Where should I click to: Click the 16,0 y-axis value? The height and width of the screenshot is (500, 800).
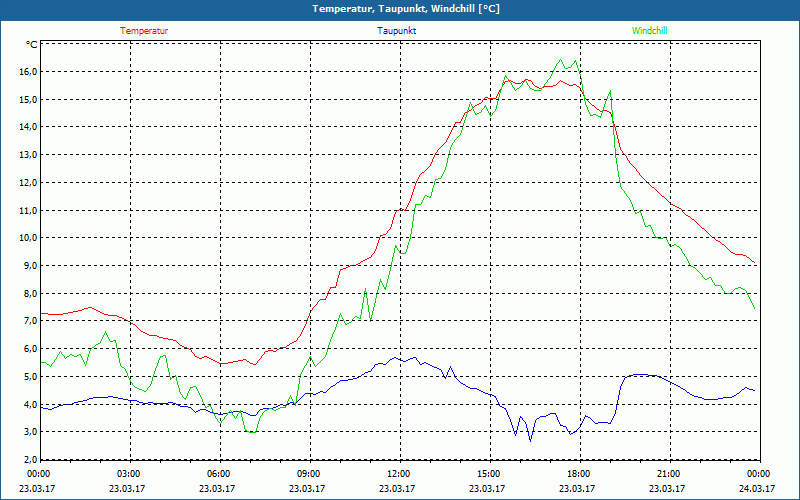click(x=28, y=71)
